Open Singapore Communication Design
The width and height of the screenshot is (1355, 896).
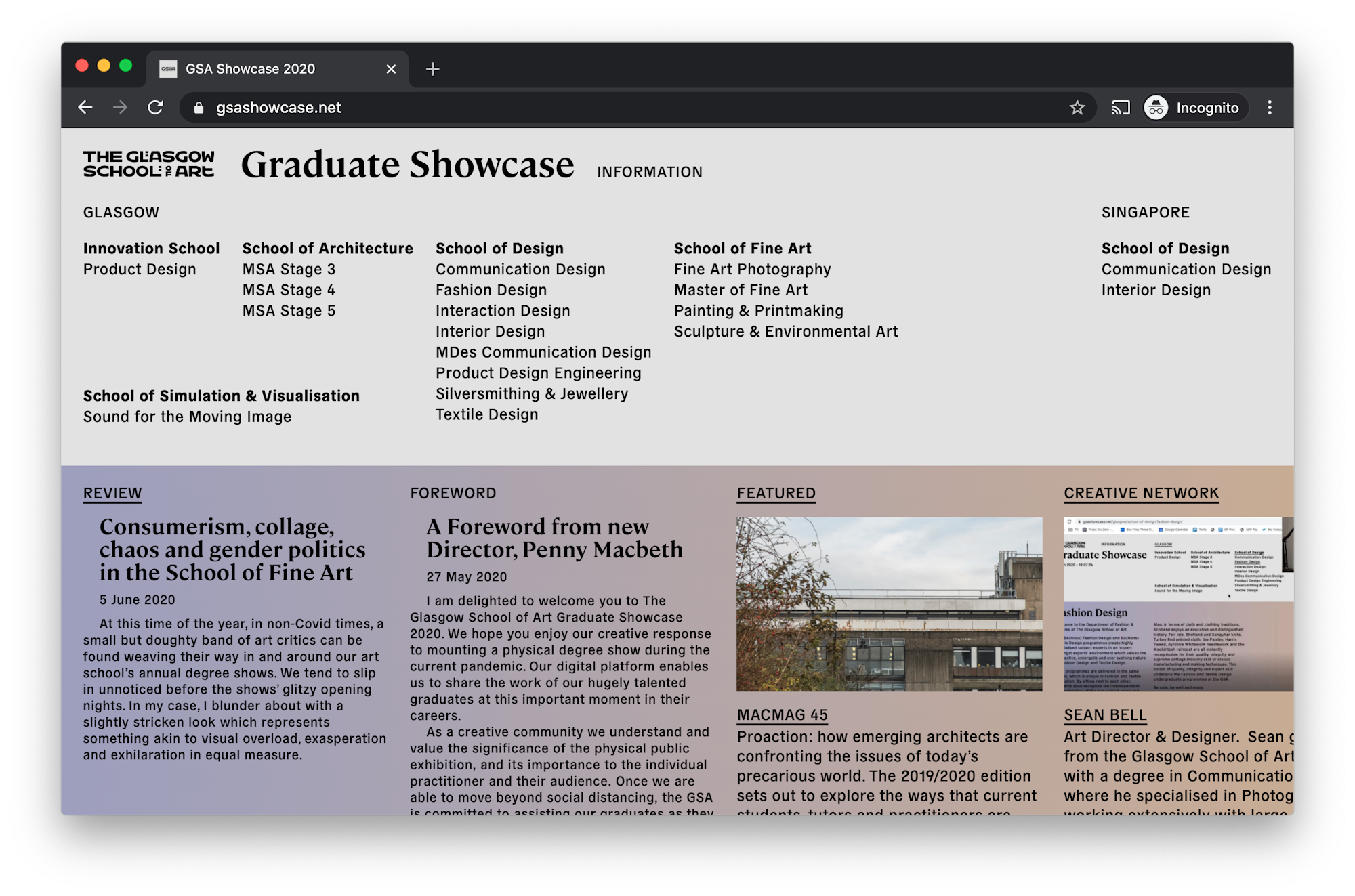[1186, 270]
